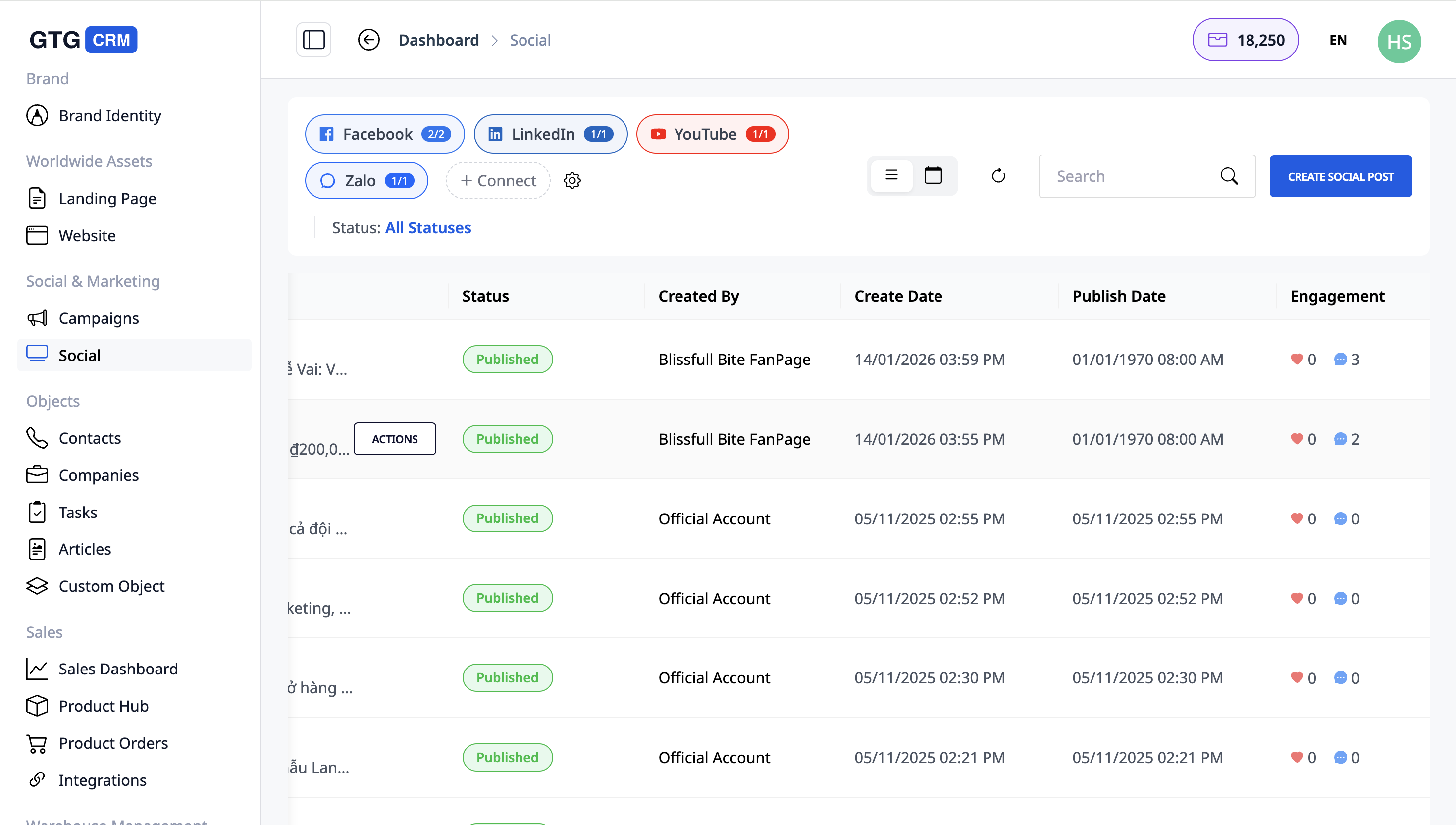Click the back arrow icon
This screenshot has width=1456, height=825.
[368, 40]
